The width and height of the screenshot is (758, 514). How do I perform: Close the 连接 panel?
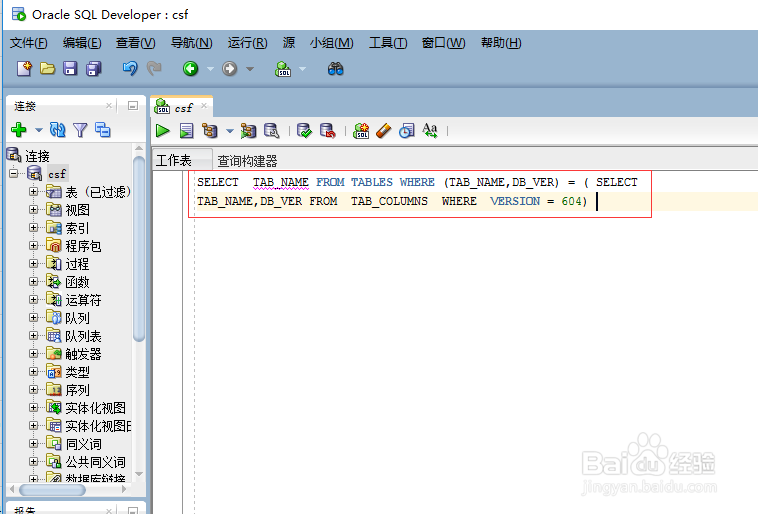coord(109,105)
